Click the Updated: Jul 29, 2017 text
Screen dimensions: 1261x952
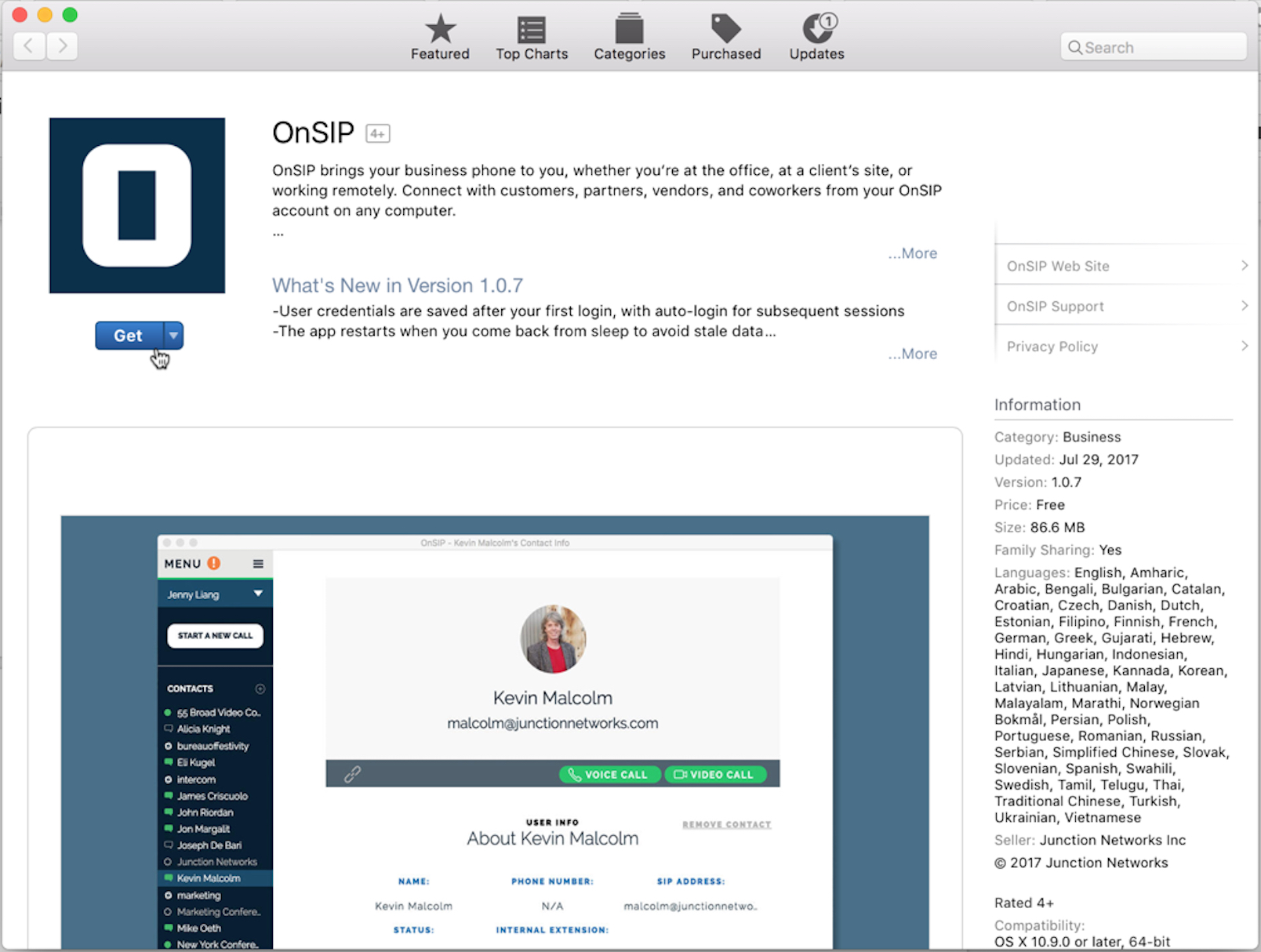[1067, 460]
